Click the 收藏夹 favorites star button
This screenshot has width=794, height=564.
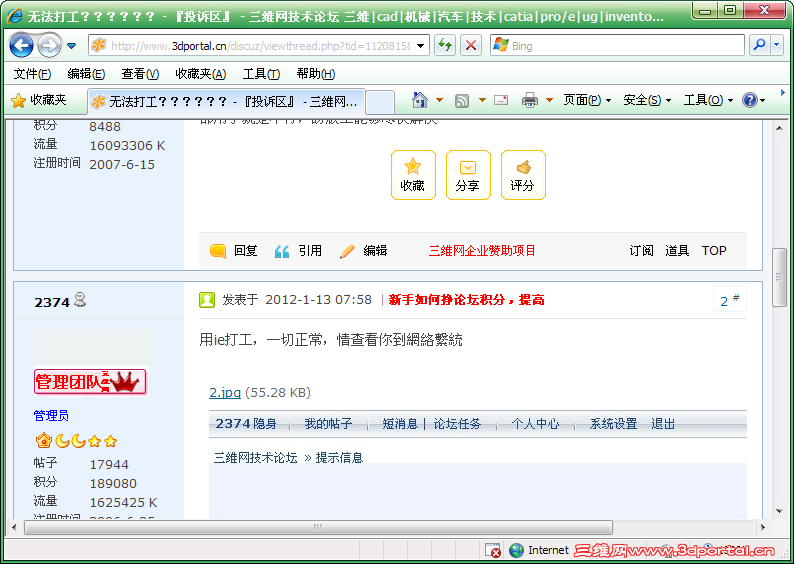pyautogui.click(x=39, y=100)
